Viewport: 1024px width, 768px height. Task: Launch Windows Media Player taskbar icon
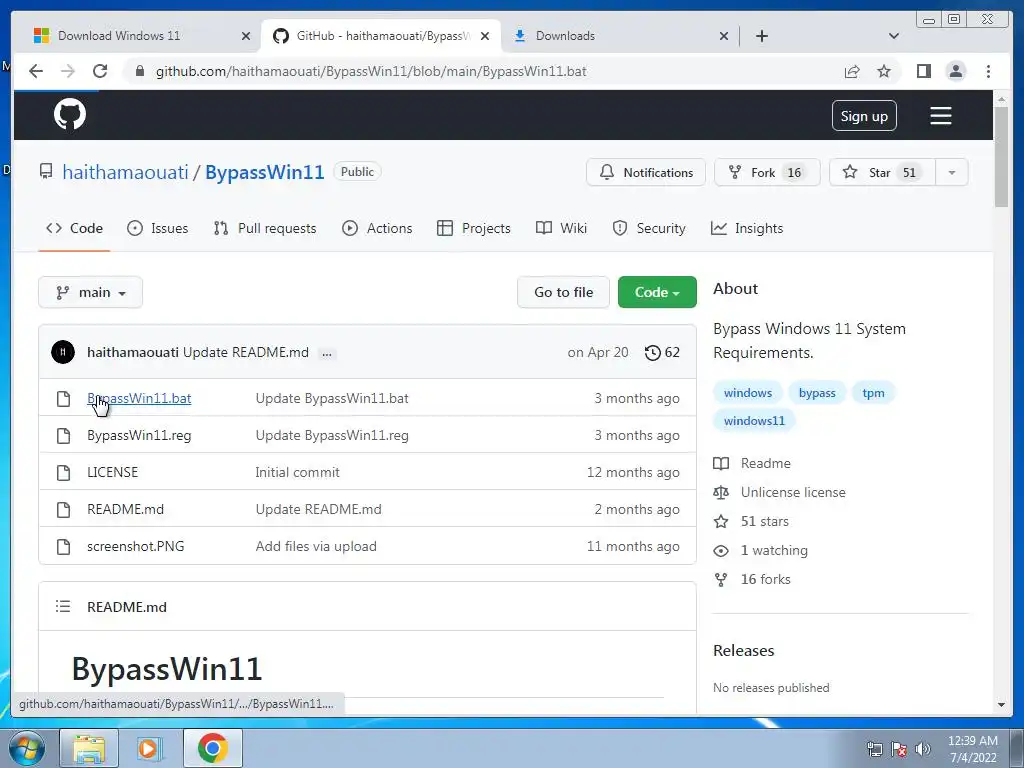(x=149, y=748)
